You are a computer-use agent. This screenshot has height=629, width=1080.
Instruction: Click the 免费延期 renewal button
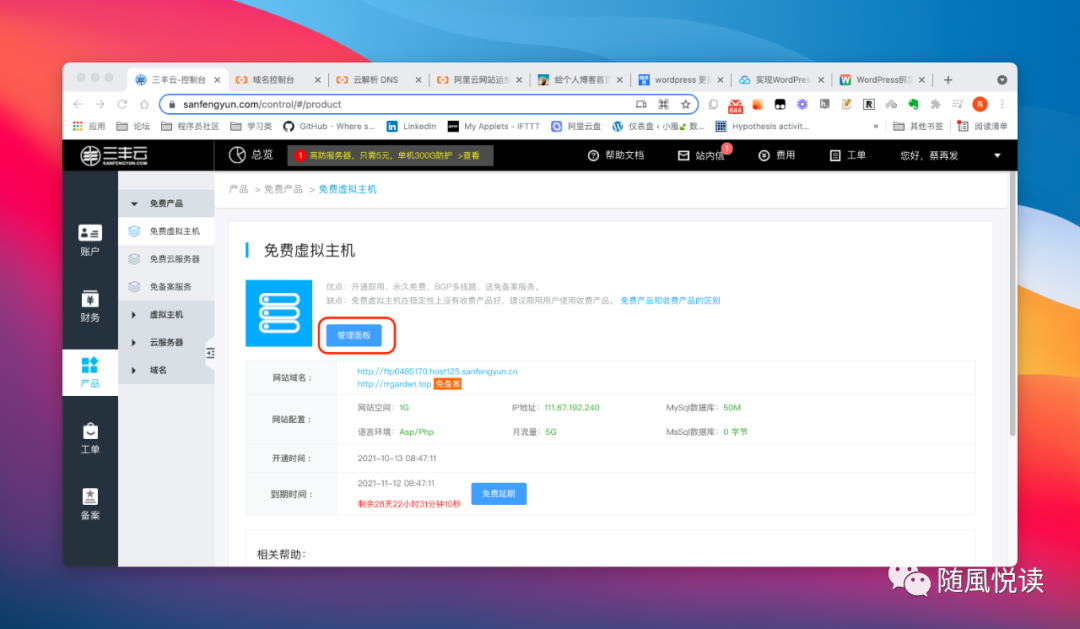[498, 493]
